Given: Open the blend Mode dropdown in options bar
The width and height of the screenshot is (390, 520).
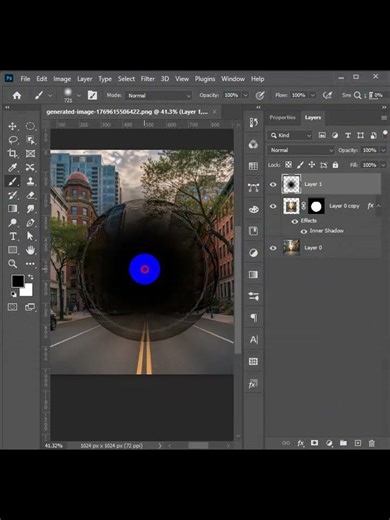Looking at the screenshot, I should click(x=158, y=96).
